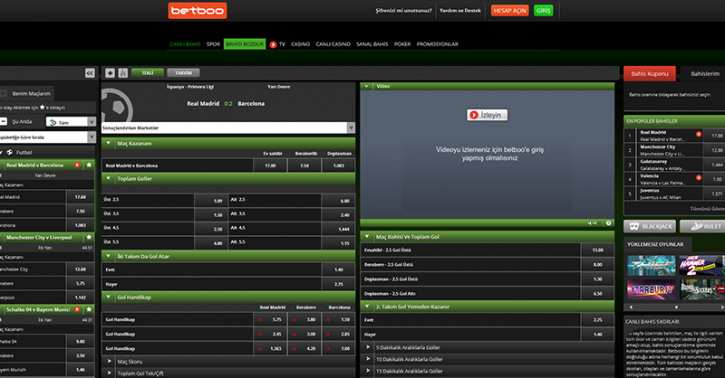Screen dimensions: 725x378
Task: Open the POKER menu item
Action: [402, 44]
